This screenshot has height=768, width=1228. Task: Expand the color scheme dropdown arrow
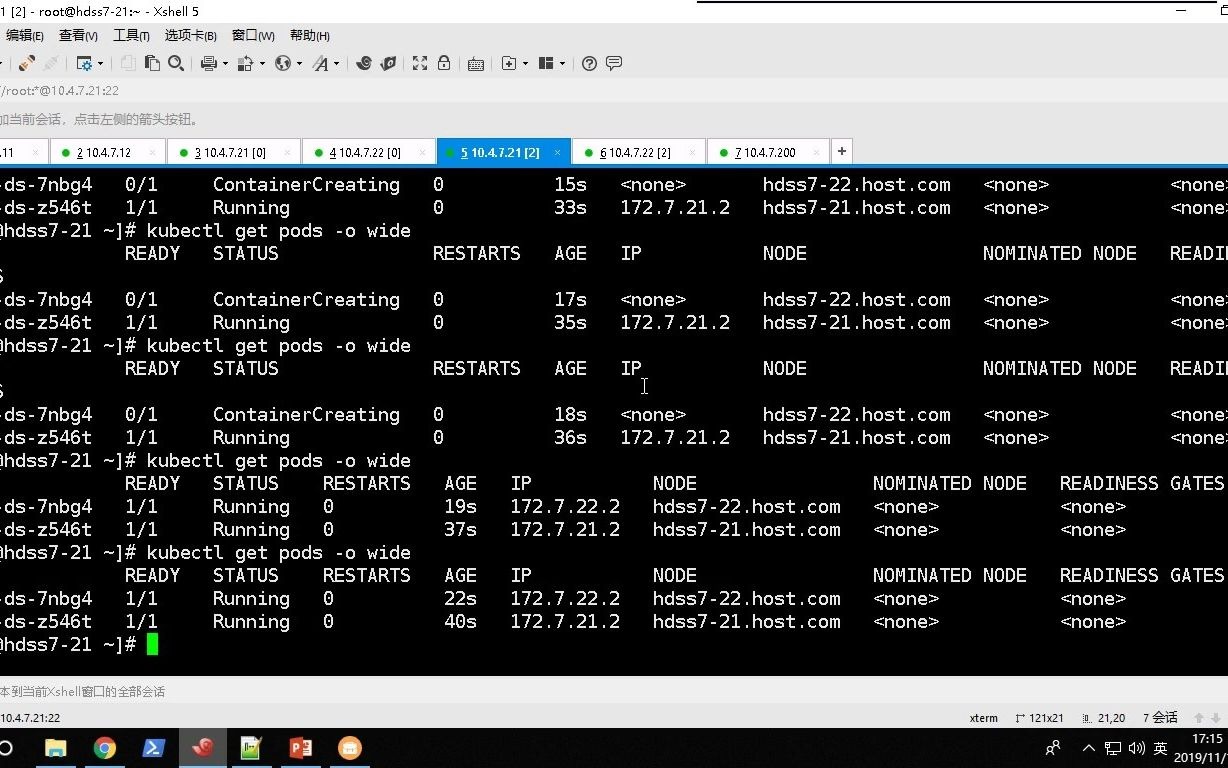coord(262,64)
